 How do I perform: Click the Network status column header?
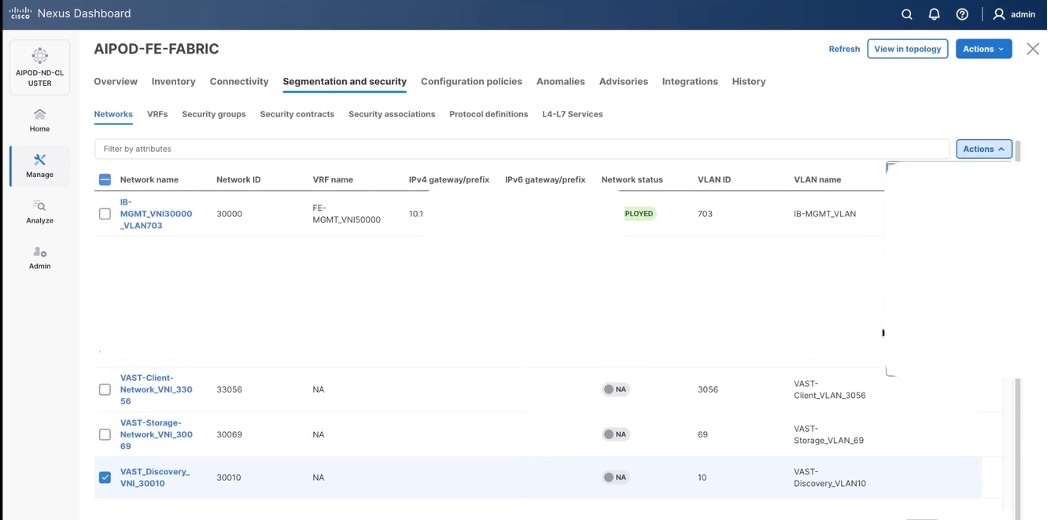click(632, 180)
